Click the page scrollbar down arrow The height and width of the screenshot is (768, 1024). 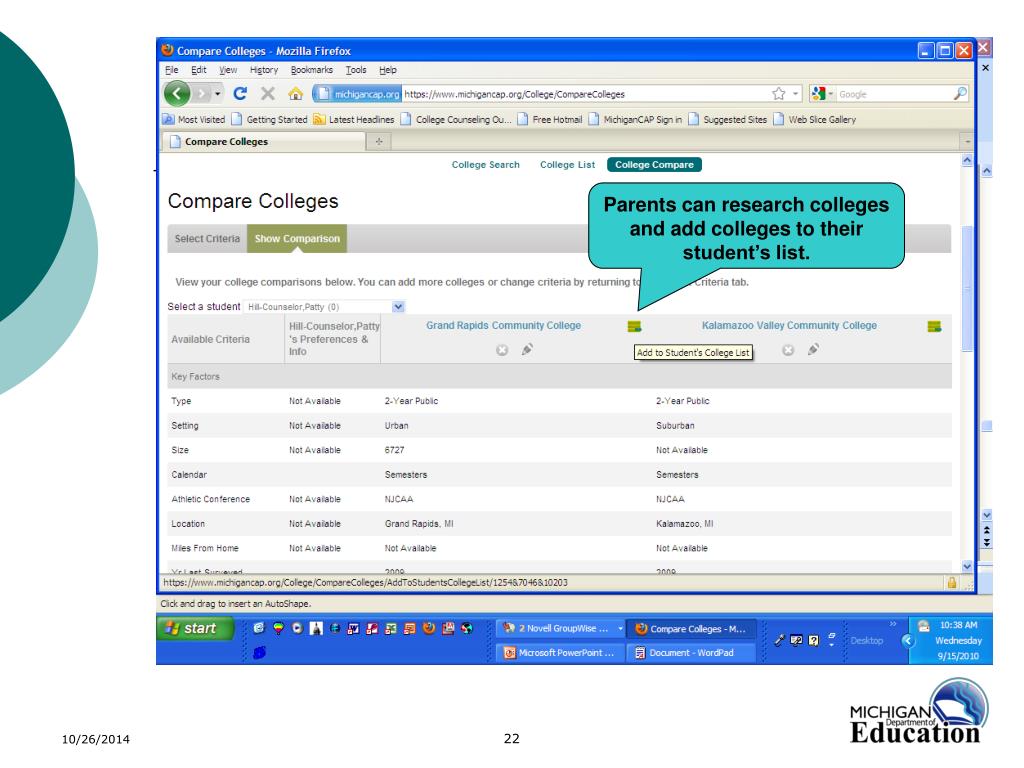click(967, 566)
